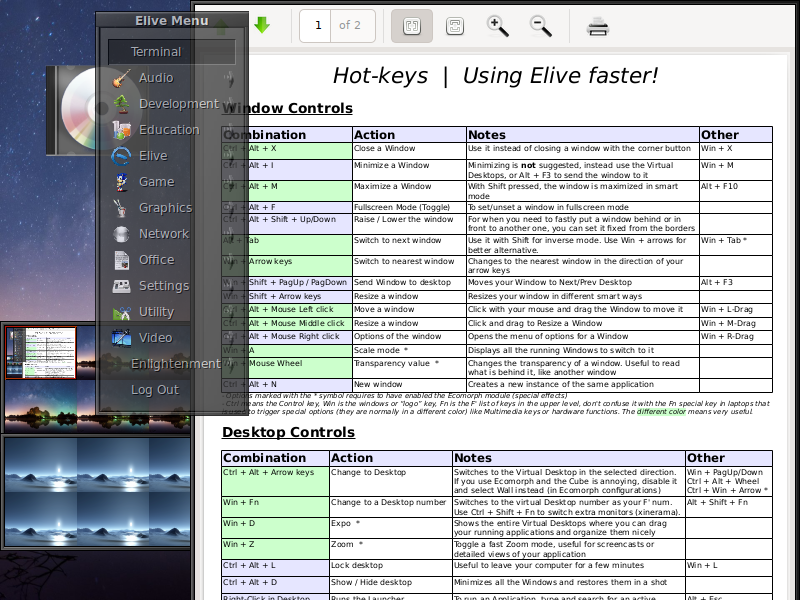Click 'Win + L-Drag' cell
The image size is (800, 600).
(736, 310)
